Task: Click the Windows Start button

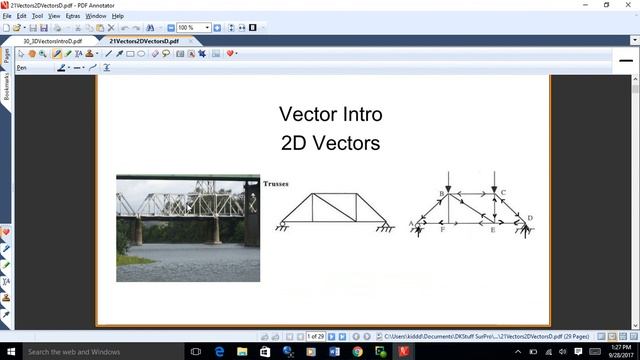Action: tap(11, 351)
